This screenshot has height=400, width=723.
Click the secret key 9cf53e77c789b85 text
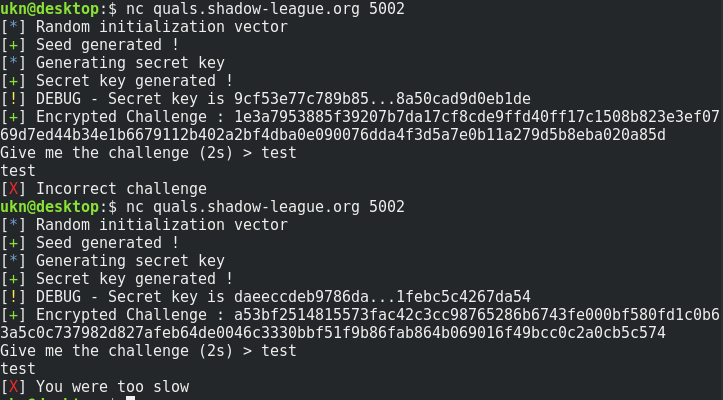pos(382,99)
